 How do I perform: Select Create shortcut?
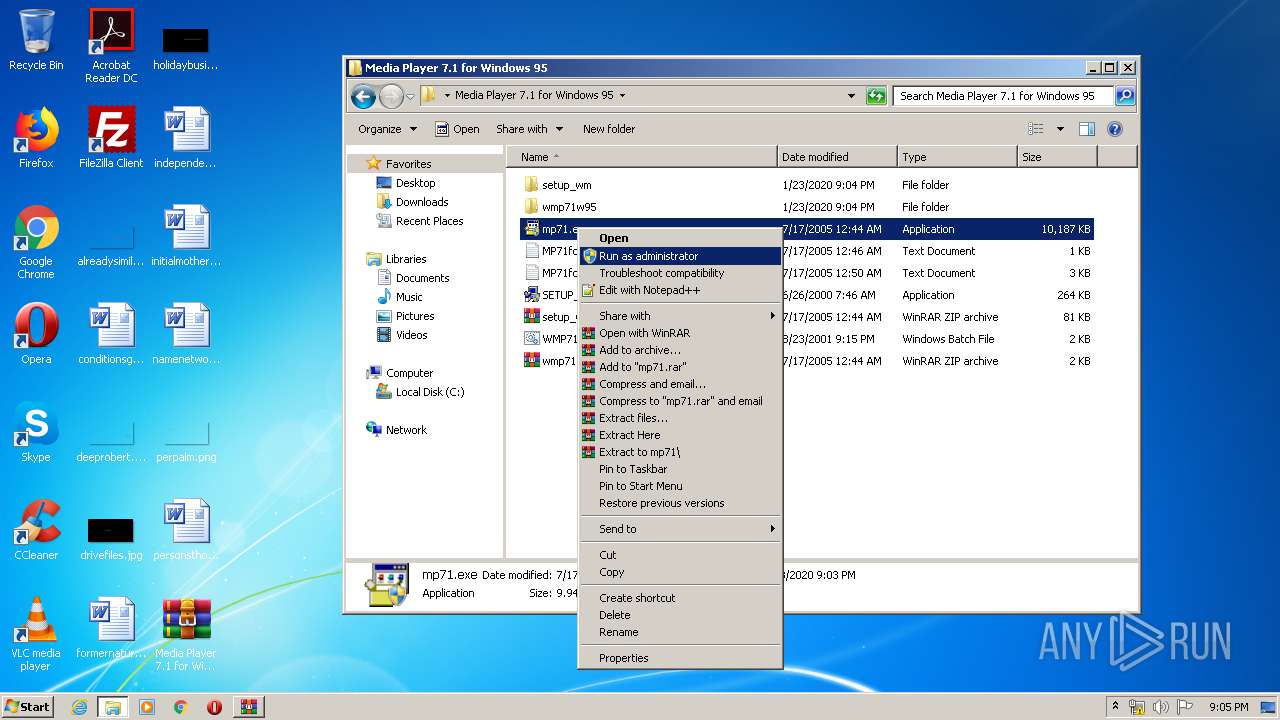(x=680, y=598)
